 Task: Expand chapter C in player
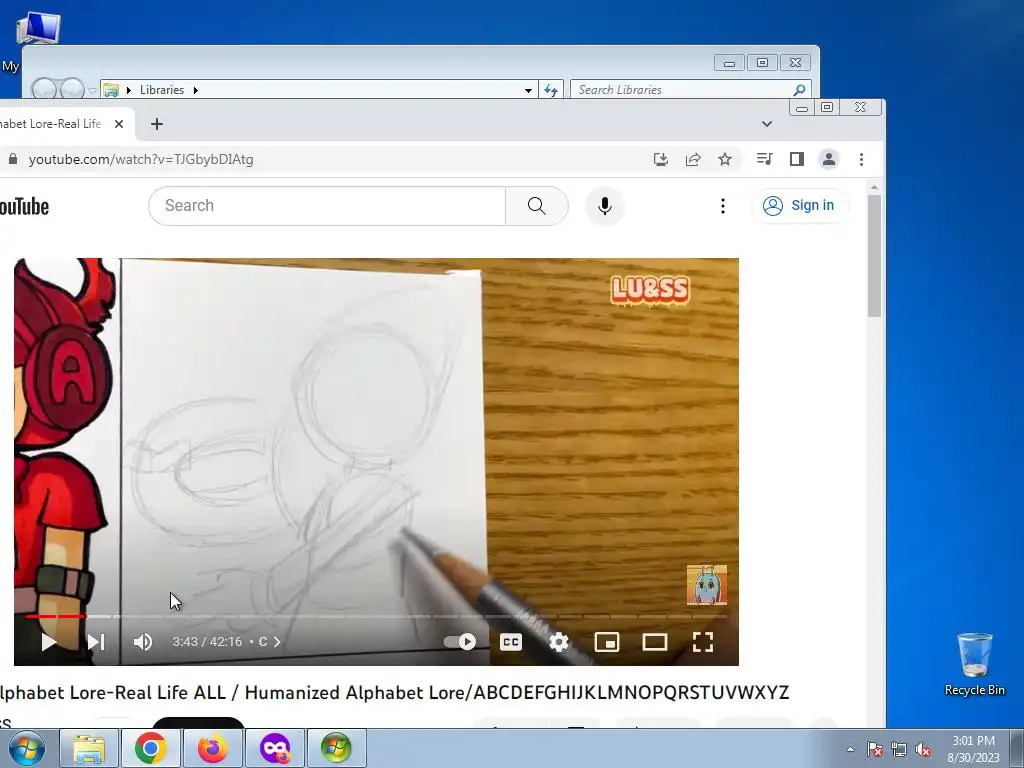click(270, 642)
